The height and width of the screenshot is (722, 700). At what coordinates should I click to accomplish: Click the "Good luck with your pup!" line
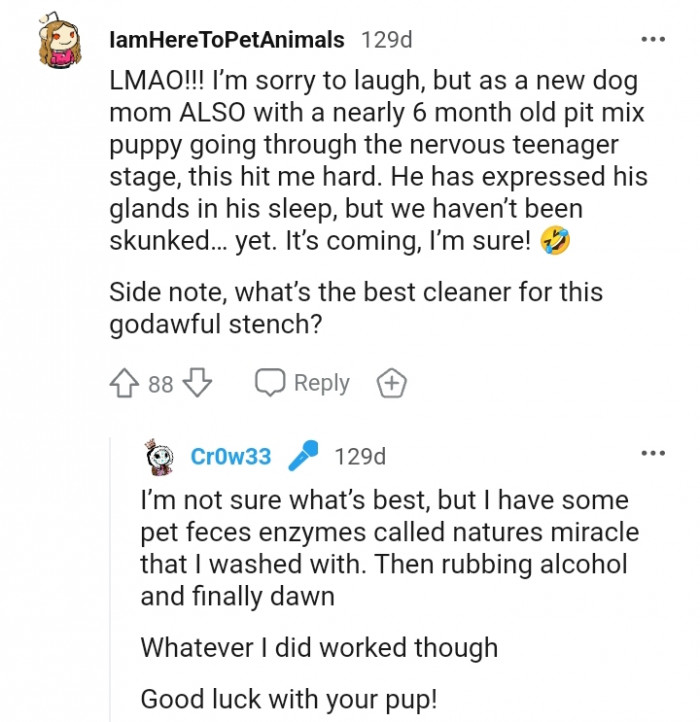[288, 698]
